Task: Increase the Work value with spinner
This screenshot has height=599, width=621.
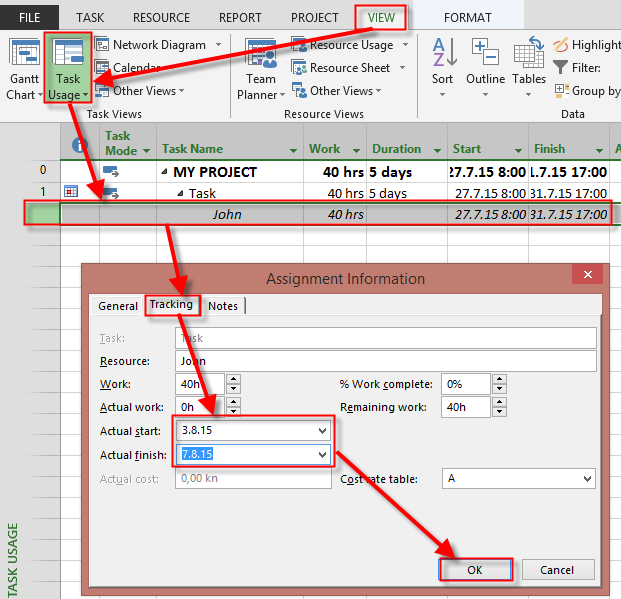Action: (x=233, y=379)
